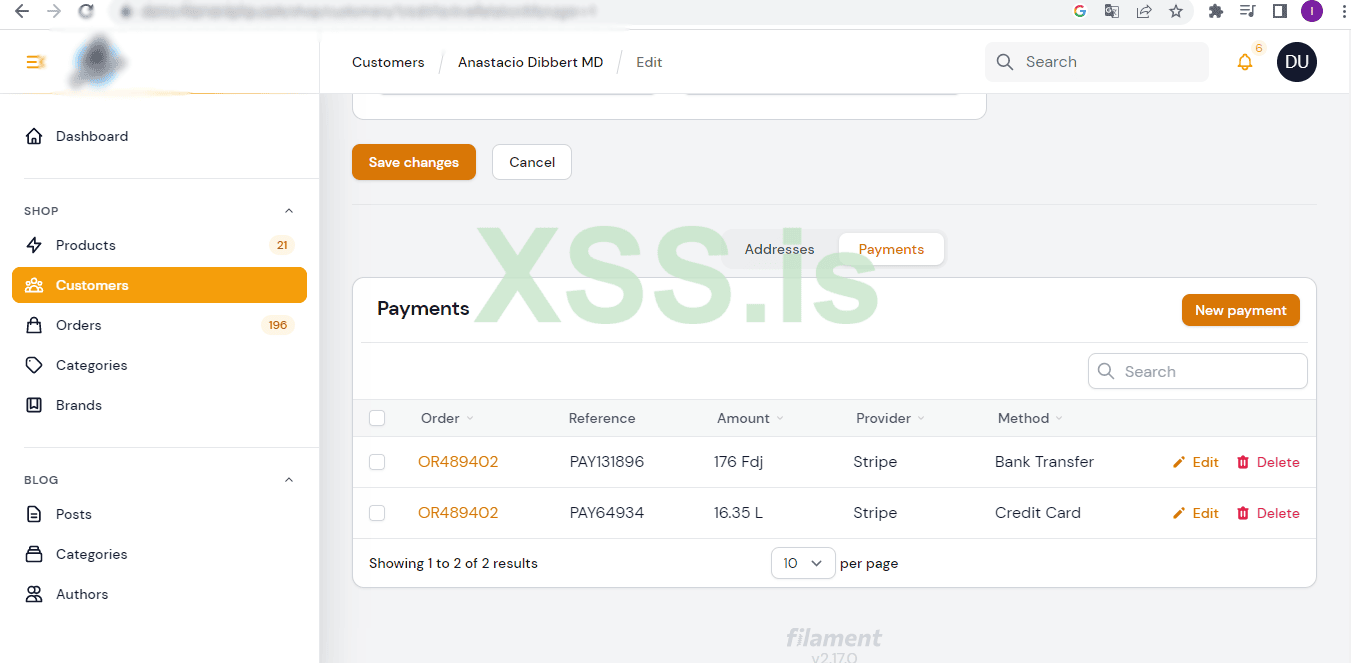Image resolution: width=1351 pixels, height=663 pixels.
Task: Open Brands in the sidebar
Action: pos(159,405)
